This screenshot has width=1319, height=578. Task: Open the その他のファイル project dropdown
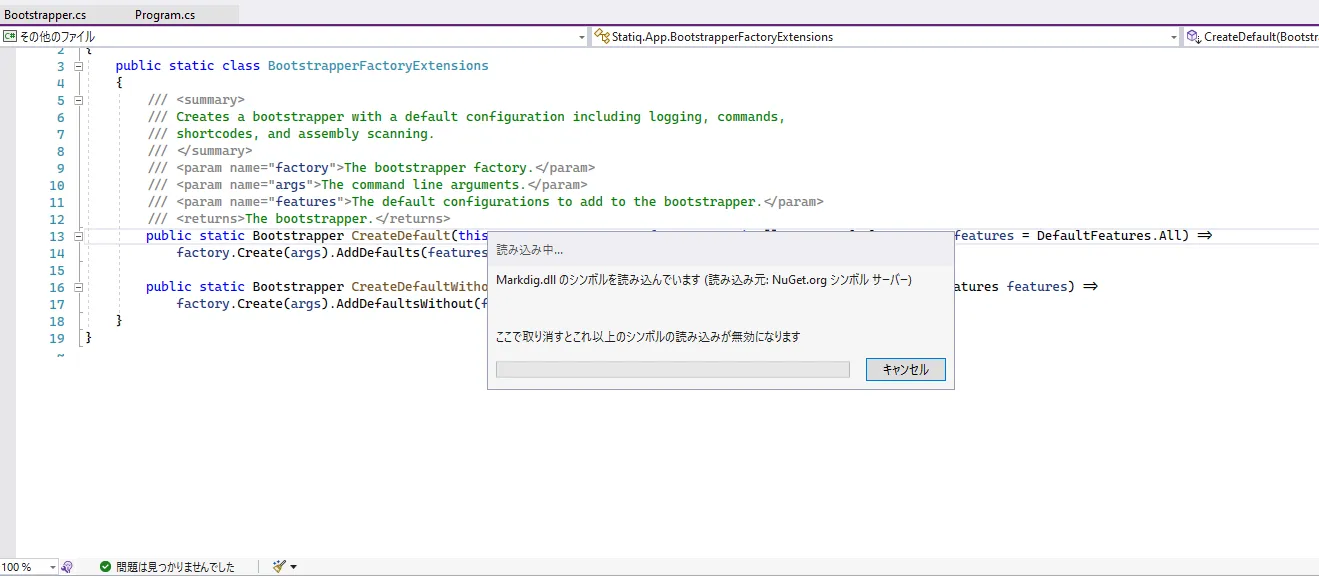(582, 37)
